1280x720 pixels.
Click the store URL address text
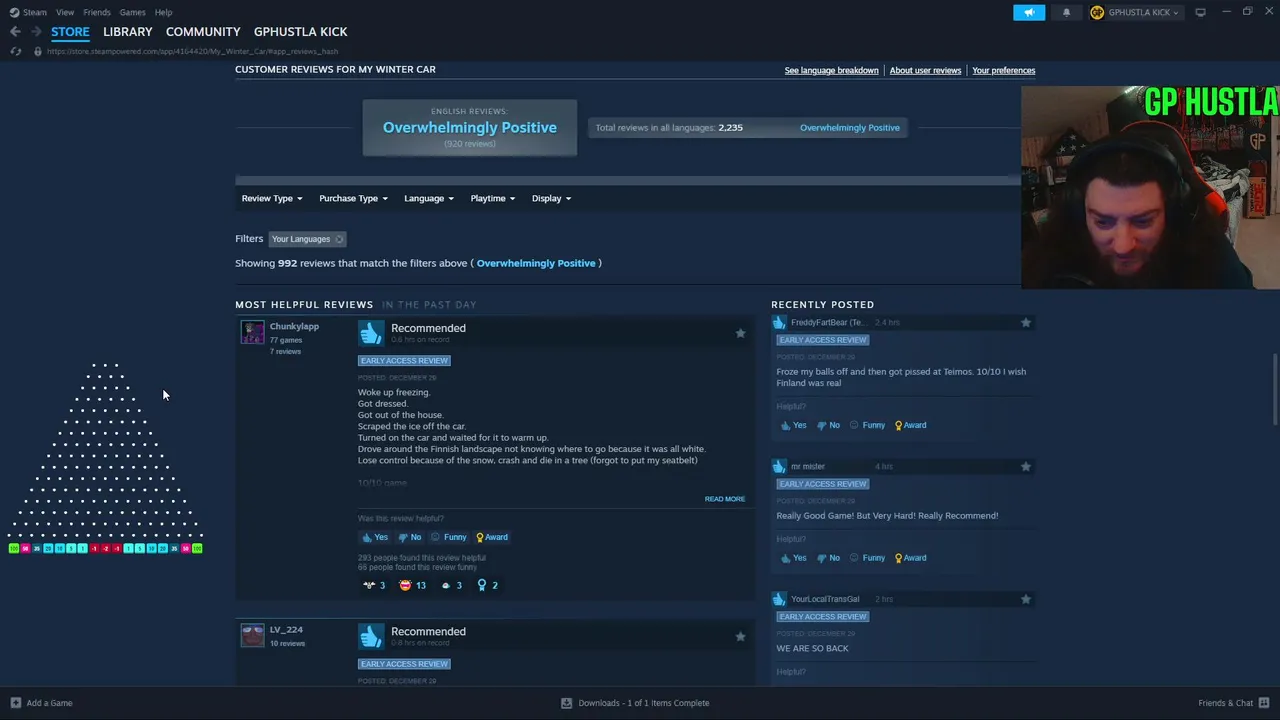coord(192,51)
